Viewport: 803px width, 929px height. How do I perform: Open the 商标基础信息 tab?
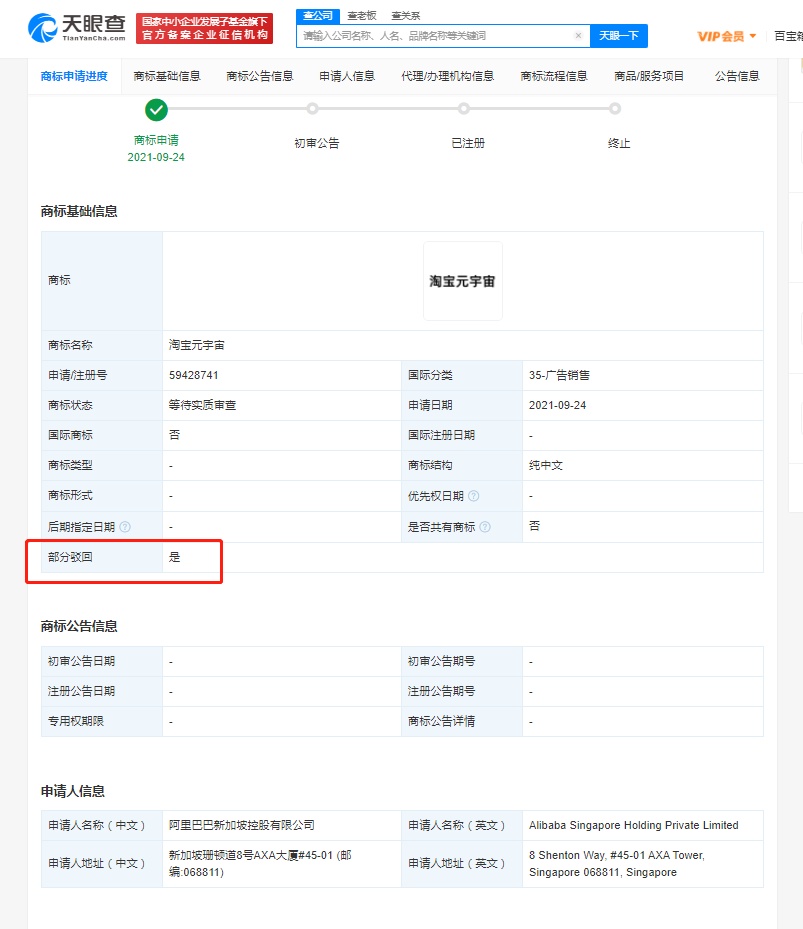[x=167, y=76]
